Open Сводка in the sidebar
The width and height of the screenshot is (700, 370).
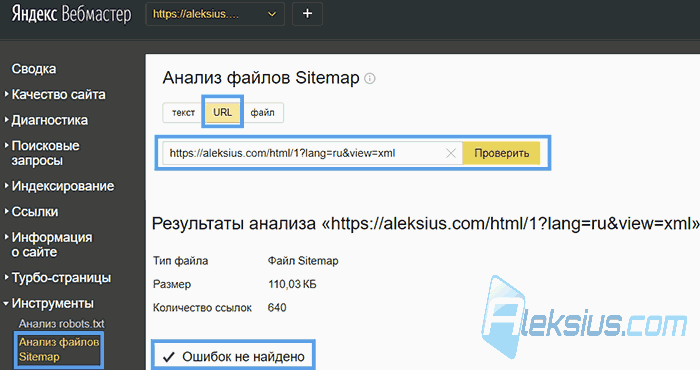point(34,69)
